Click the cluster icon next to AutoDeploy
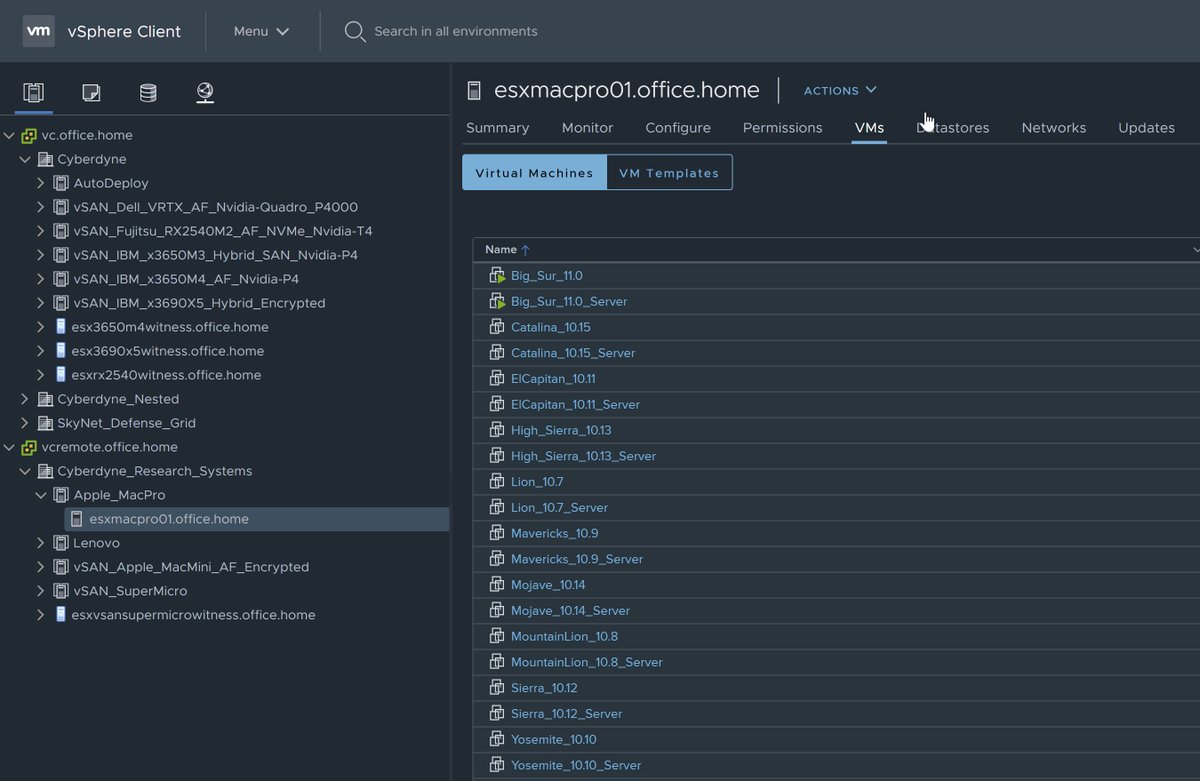Image resolution: width=1200 pixels, height=781 pixels. tap(61, 183)
